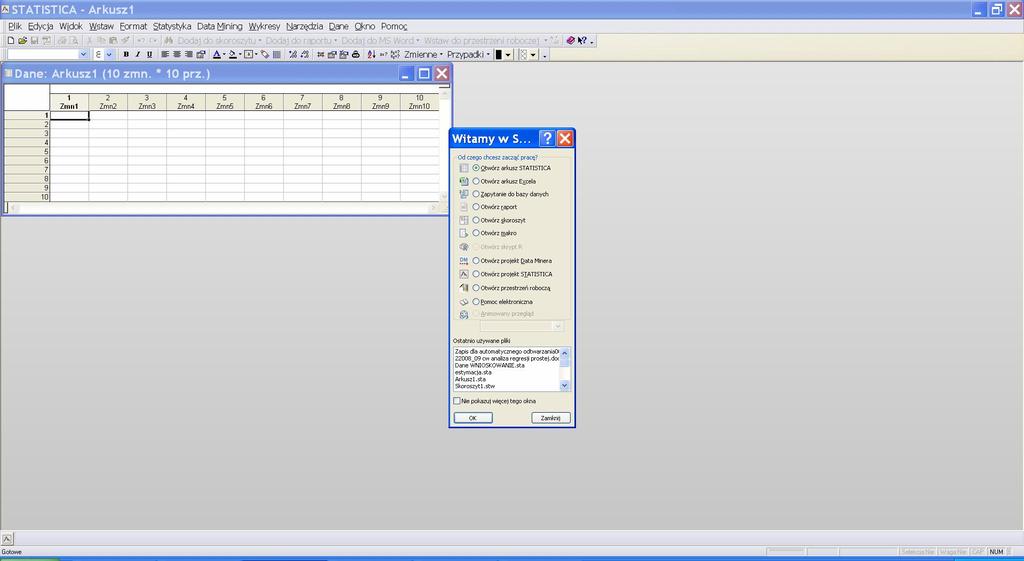Screen dimensions: 1024x561
Task: Apply underline formatting with U icon
Action: tap(150, 55)
